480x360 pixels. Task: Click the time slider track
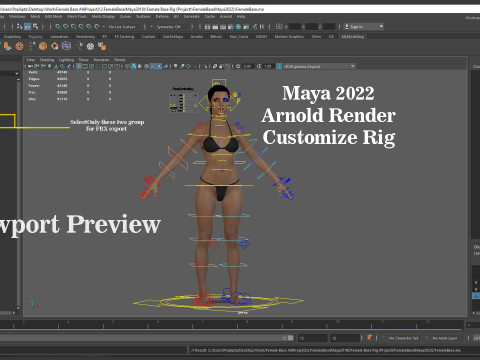coord(232,324)
